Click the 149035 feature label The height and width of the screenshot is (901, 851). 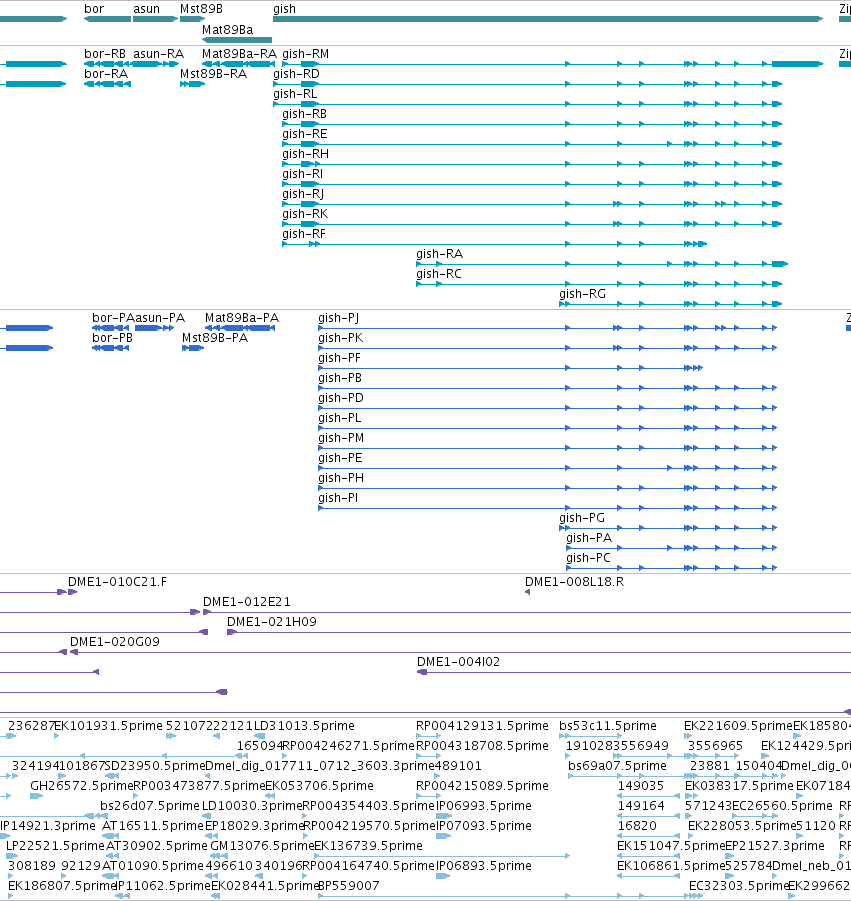[641, 786]
